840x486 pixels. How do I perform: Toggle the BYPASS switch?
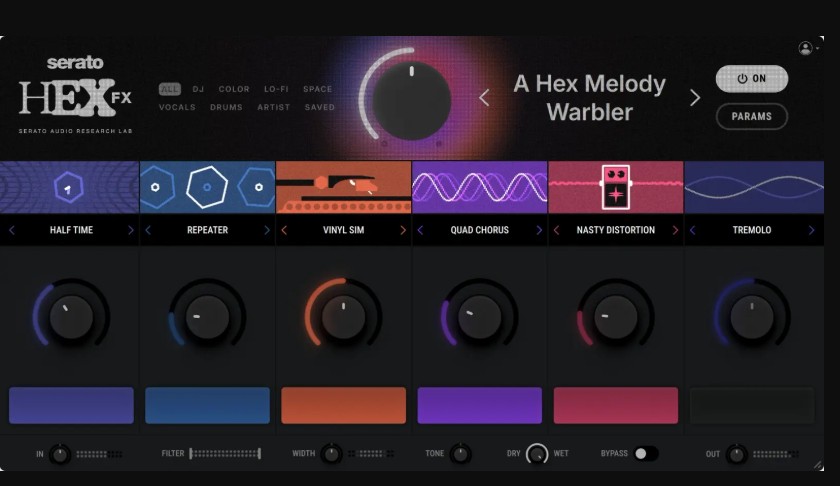(x=646, y=453)
